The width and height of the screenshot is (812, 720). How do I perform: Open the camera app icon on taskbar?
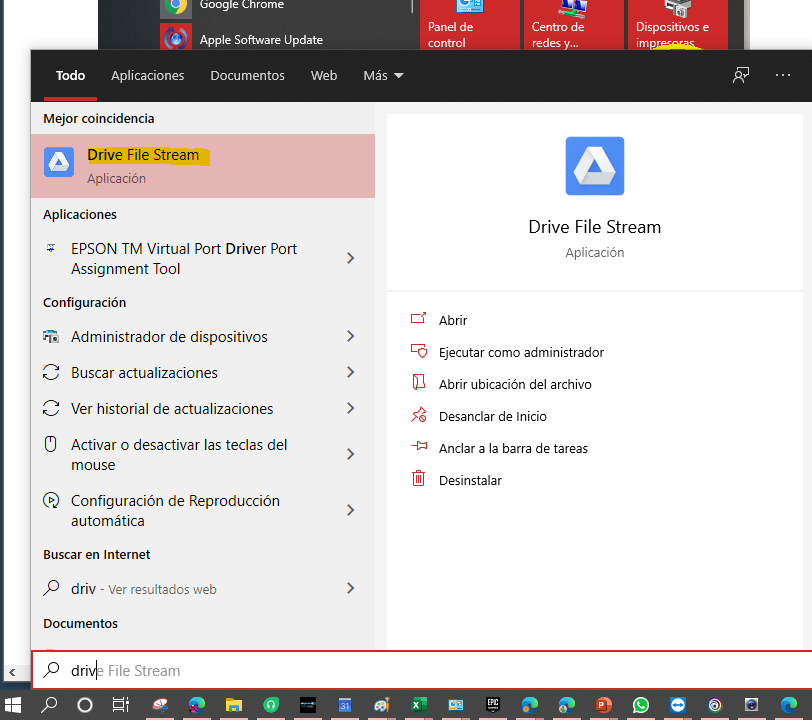click(x=751, y=705)
